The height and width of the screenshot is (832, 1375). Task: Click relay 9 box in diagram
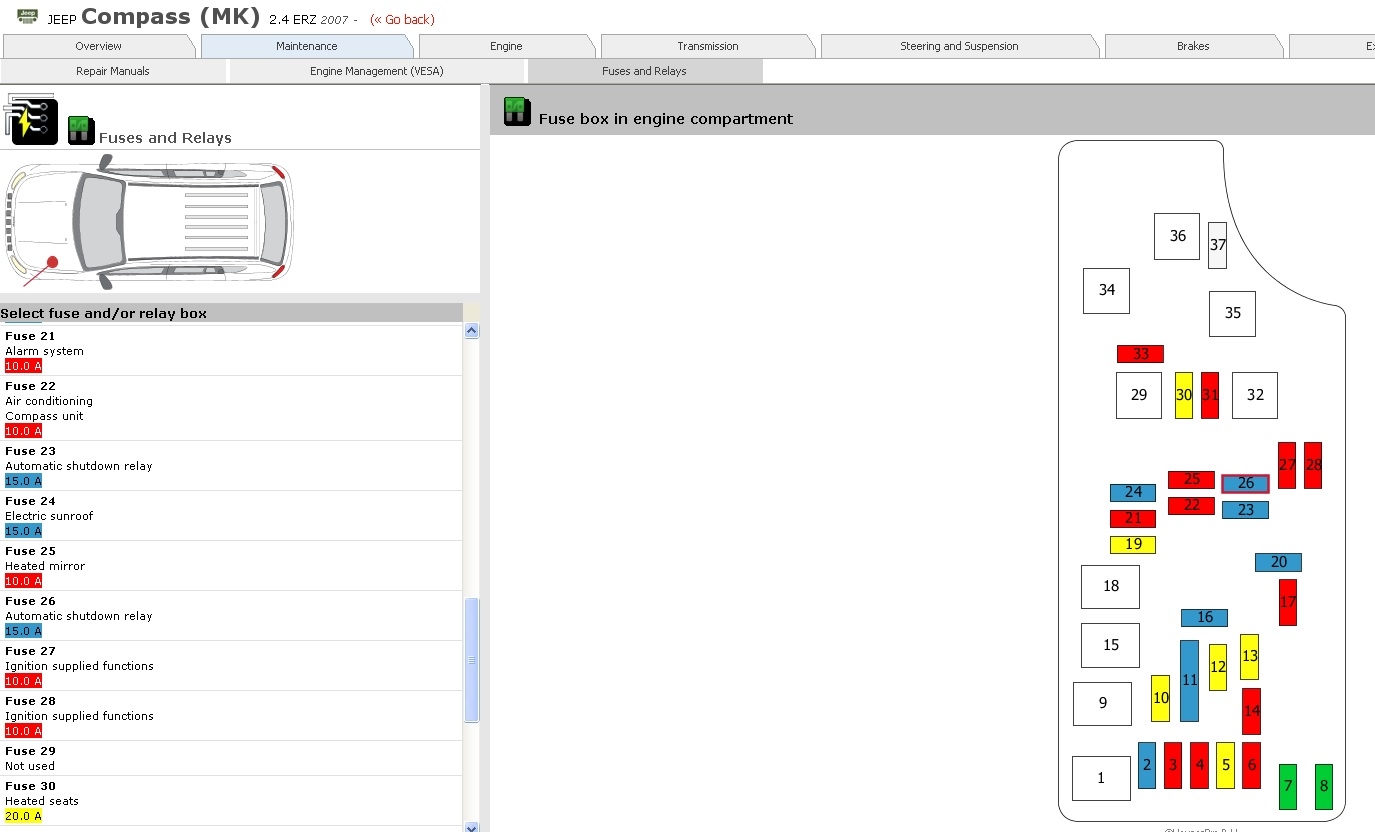1102,703
